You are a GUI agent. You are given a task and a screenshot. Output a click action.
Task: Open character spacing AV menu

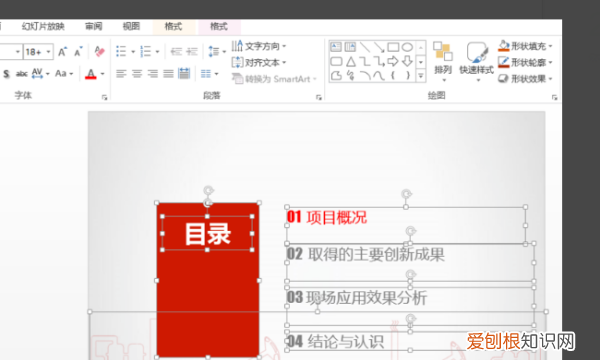coord(41,73)
